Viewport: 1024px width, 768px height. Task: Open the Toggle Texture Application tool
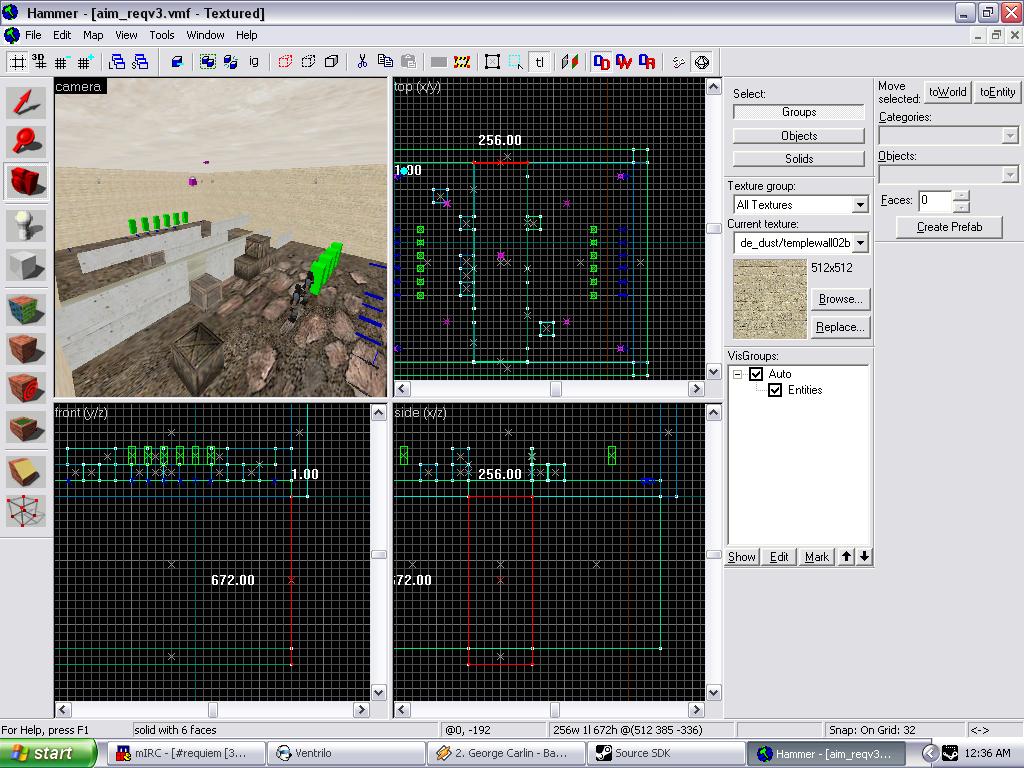pos(27,308)
